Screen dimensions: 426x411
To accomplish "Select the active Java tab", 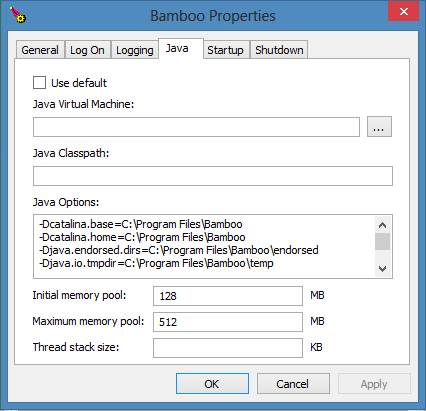I will click(181, 49).
